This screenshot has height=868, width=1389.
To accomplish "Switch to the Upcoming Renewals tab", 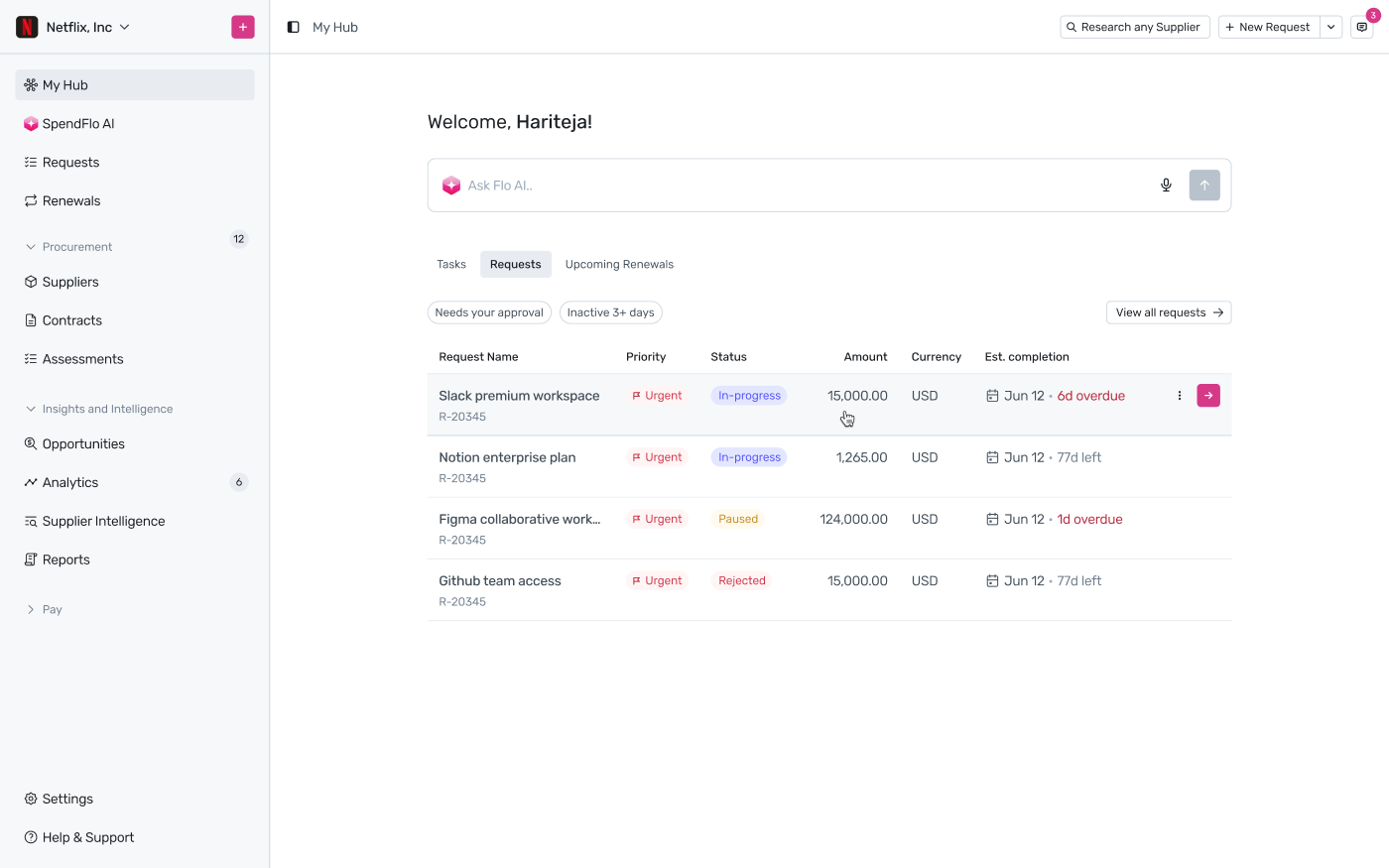I will [619, 264].
